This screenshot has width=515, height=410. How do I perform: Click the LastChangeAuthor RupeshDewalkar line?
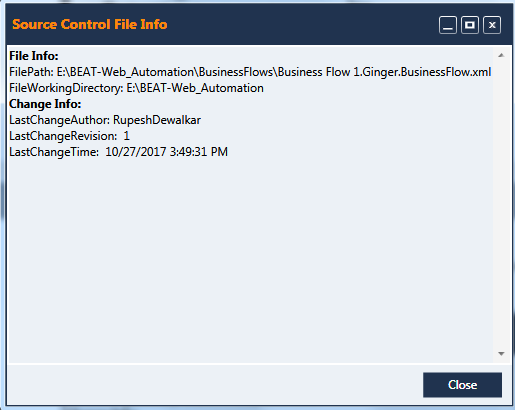pos(105,120)
